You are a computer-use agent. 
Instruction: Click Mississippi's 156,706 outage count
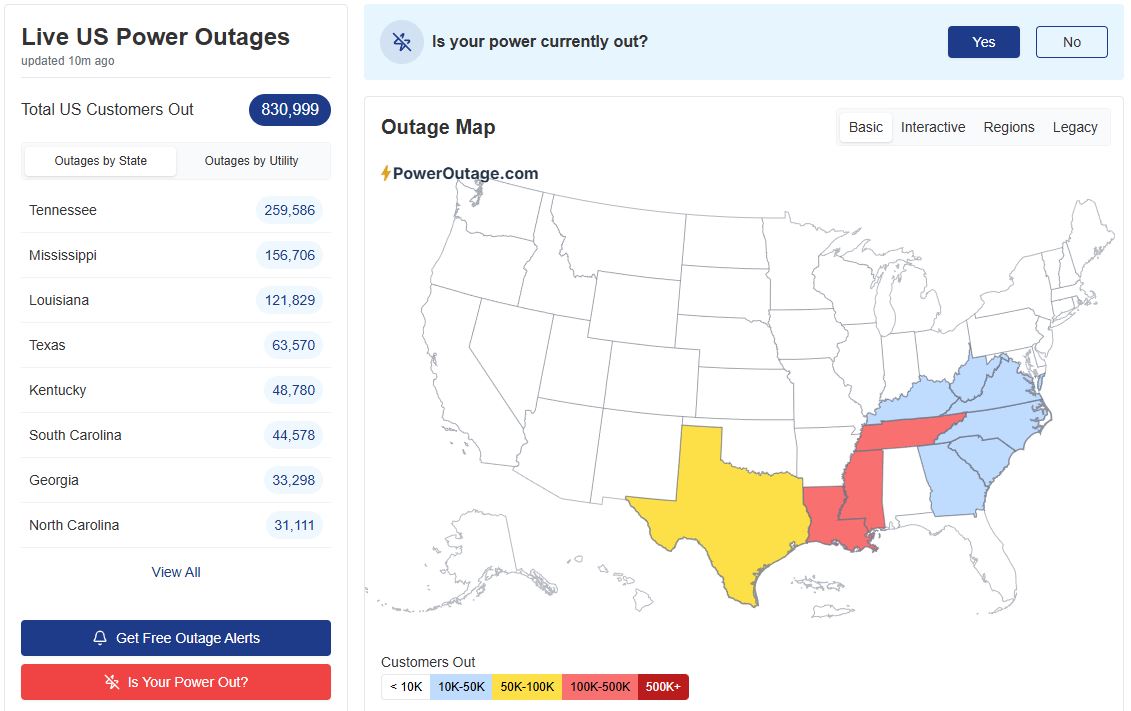[x=290, y=255]
